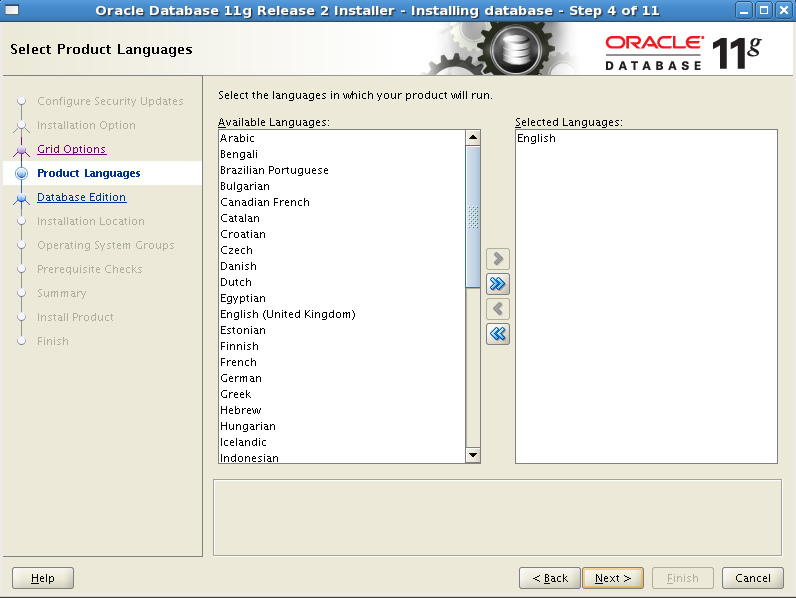Select French in Available Languages
The image size is (796, 598).
(x=342, y=362)
